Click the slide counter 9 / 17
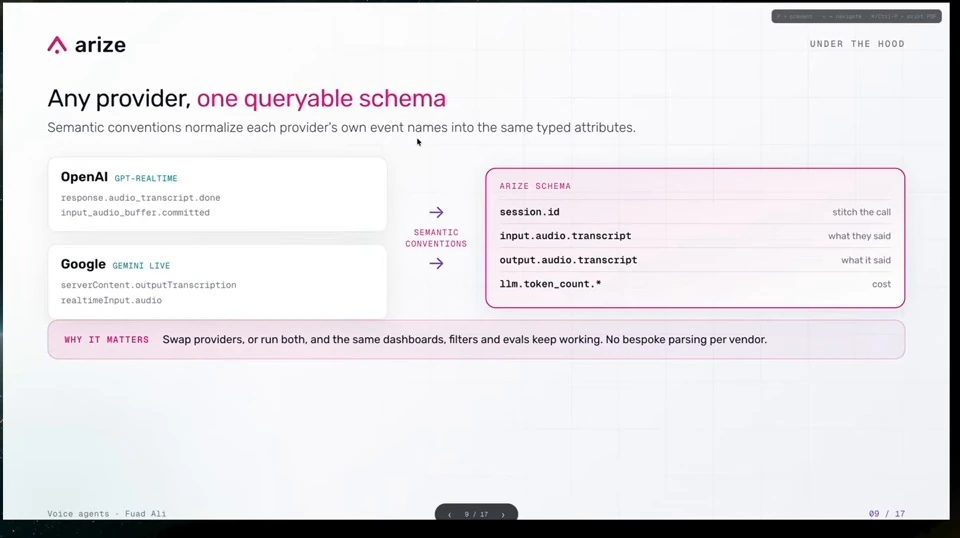Screen dimensions: 960x538 [x=476, y=515]
